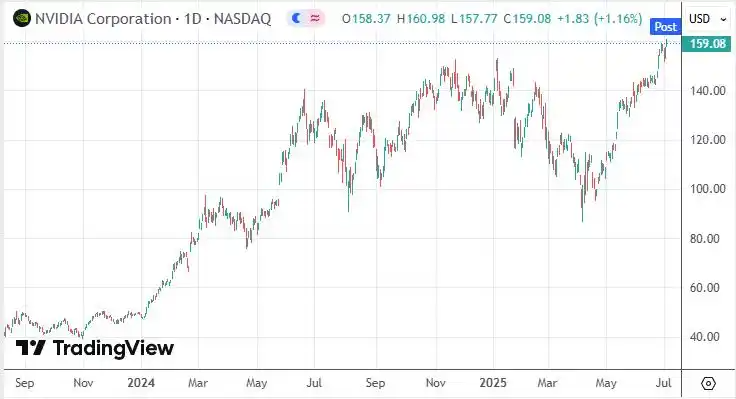Click the pink approximately-equal data indicator icon
This screenshot has height=399, width=736.
click(315, 18)
